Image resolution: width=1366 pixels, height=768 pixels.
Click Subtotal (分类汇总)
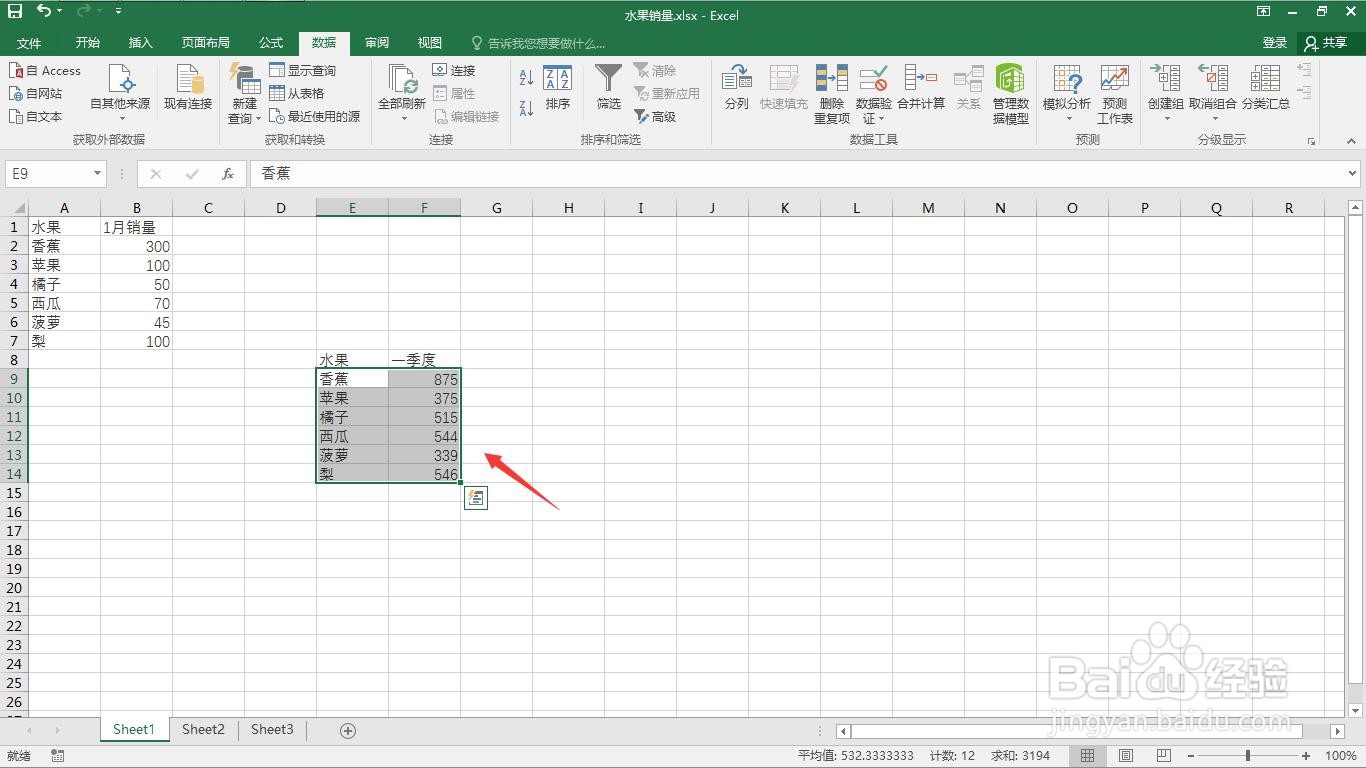(x=1265, y=88)
